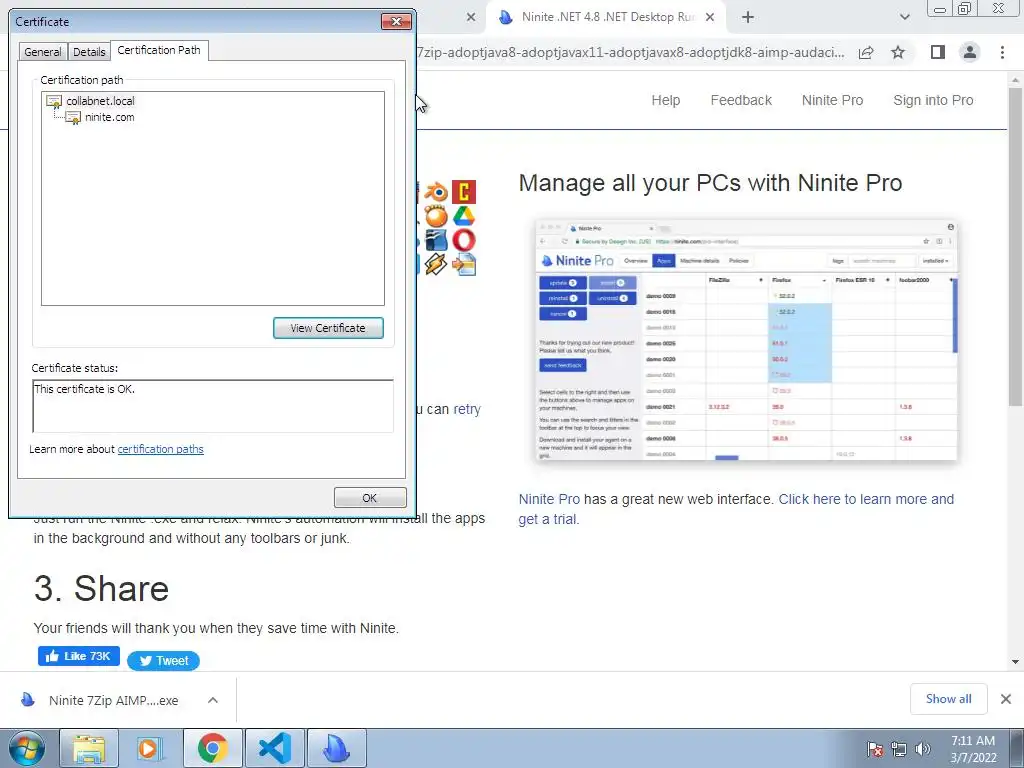Open Google Chrome from the taskbar
This screenshot has width=1024, height=768.
click(213, 748)
